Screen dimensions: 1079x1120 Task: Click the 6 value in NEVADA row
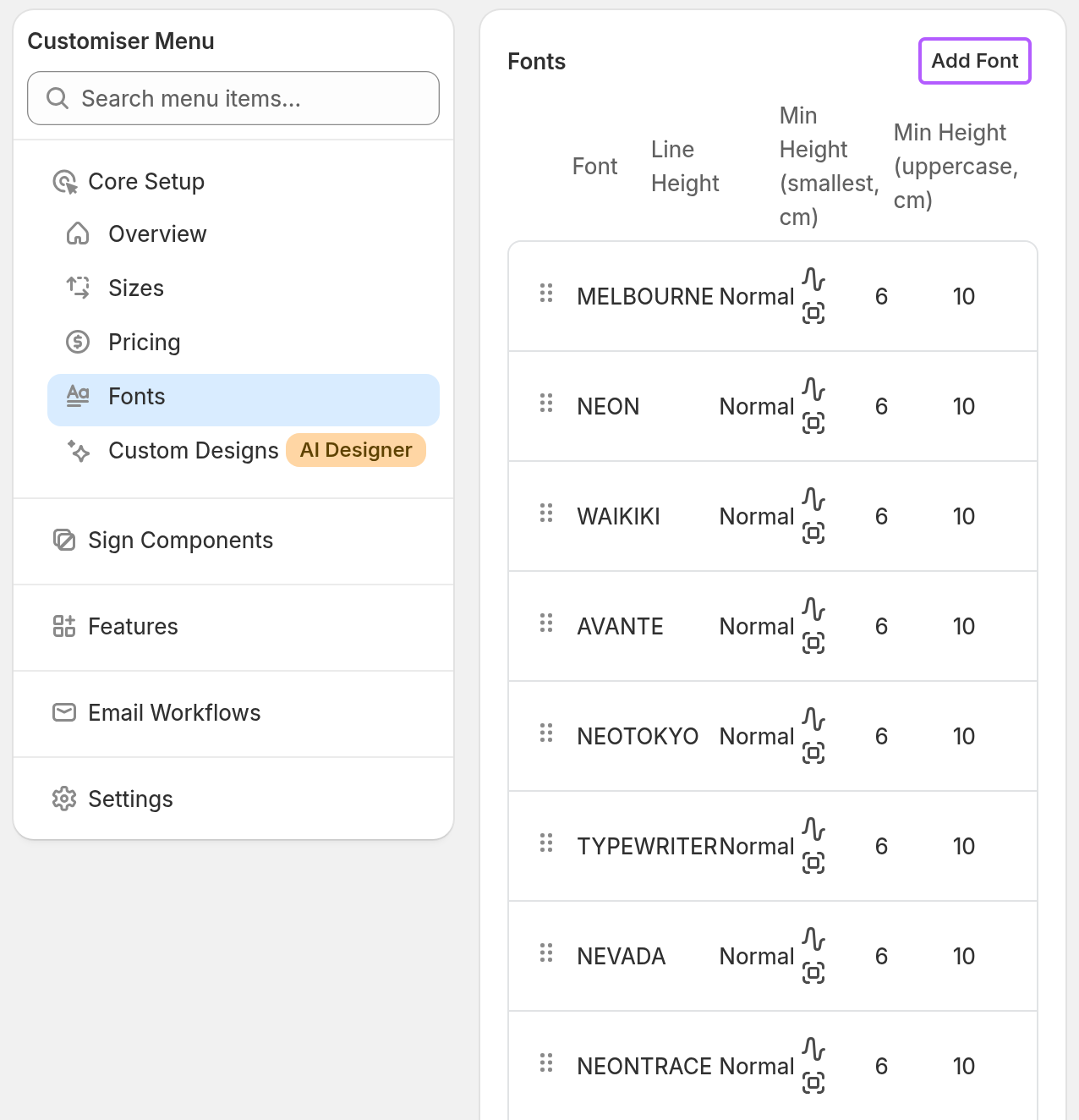click(x=881, y=957)
